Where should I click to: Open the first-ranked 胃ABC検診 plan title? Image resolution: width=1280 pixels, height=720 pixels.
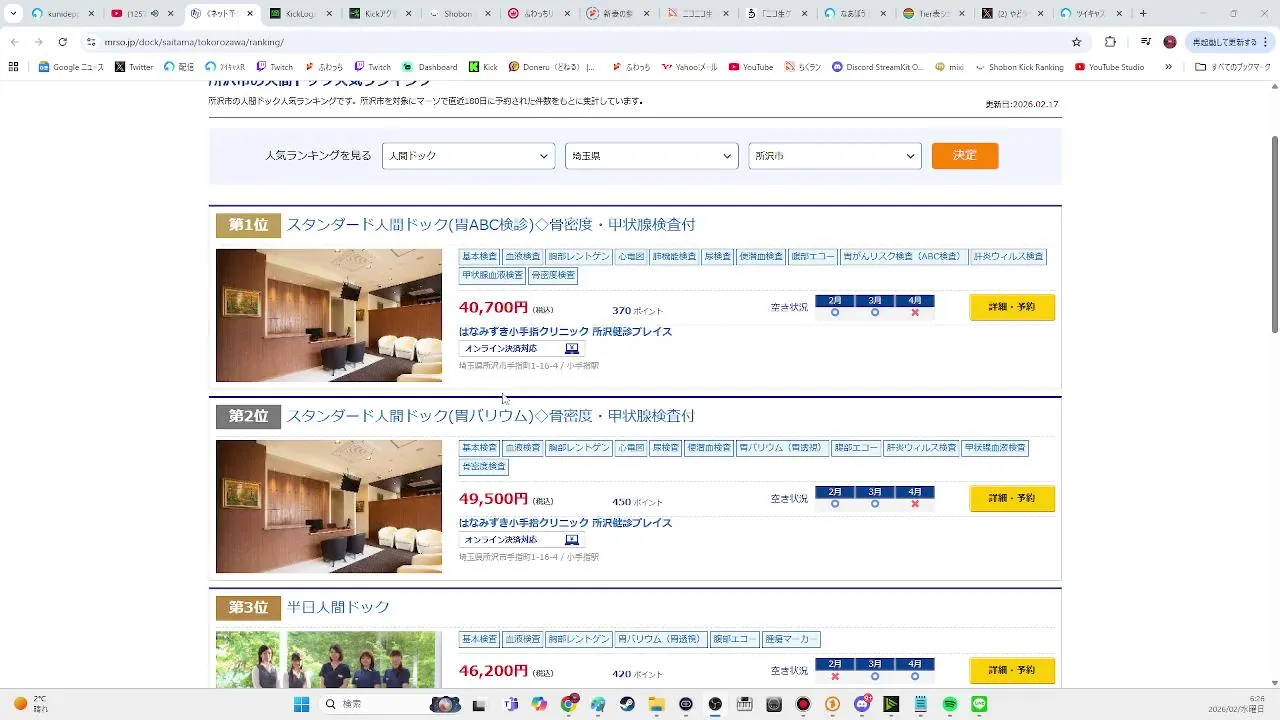point(490,225)
